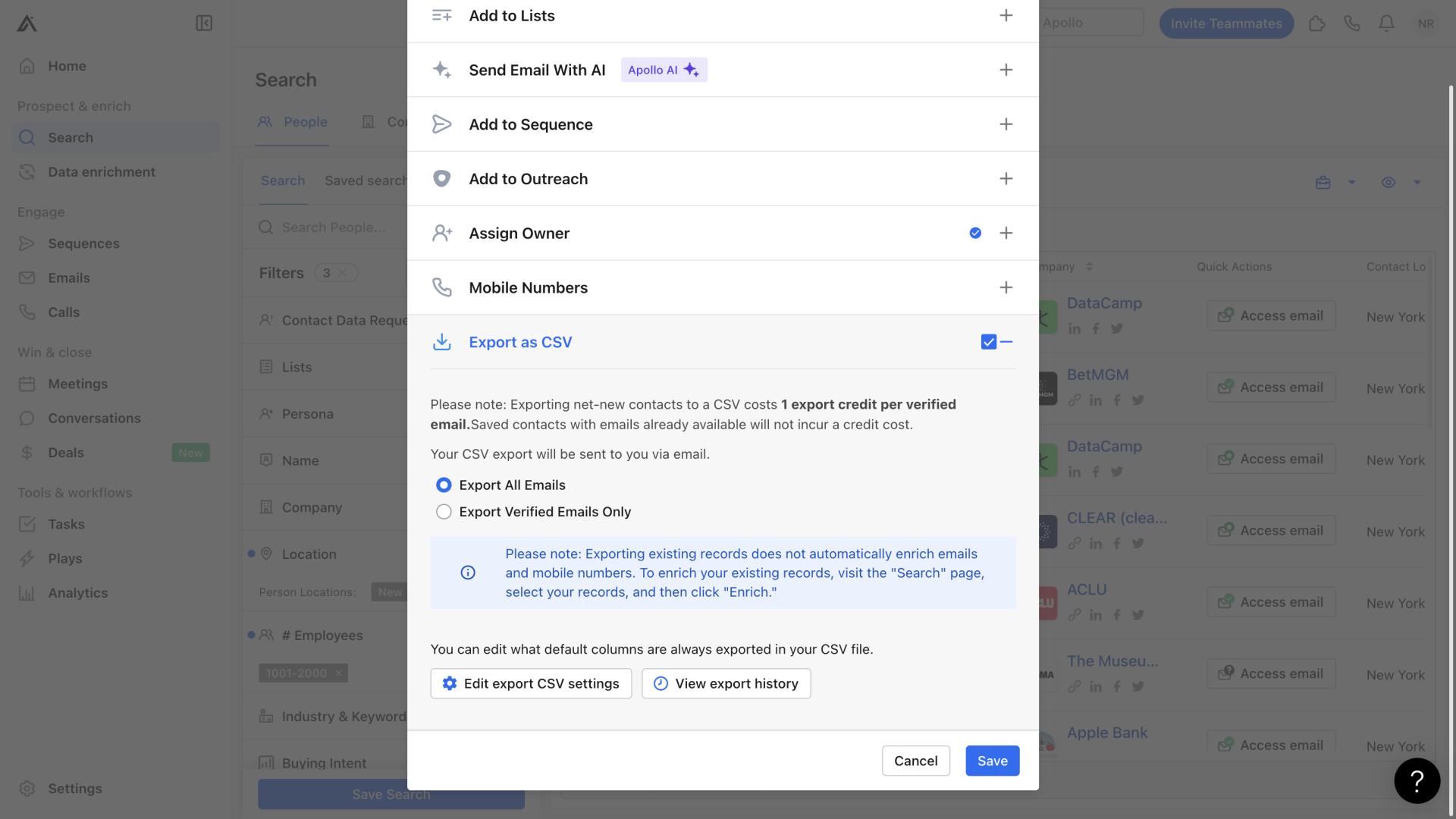Viewport: 1456px width, 819px height.
Task: Click the Tasks checkbox icon
Action: [27, 524]
